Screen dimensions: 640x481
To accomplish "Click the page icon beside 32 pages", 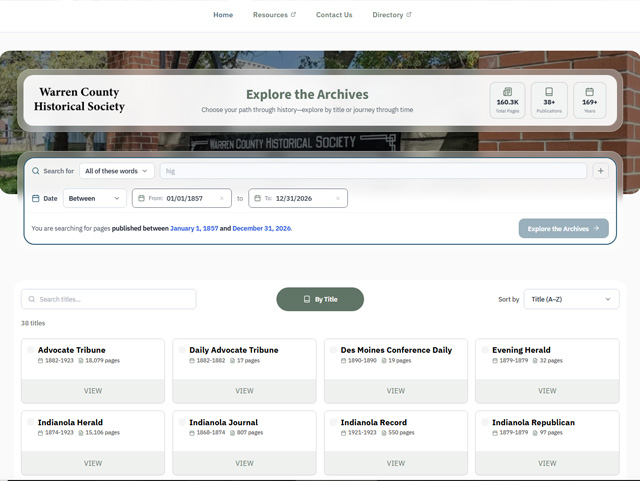I will [x=535, y=361].
